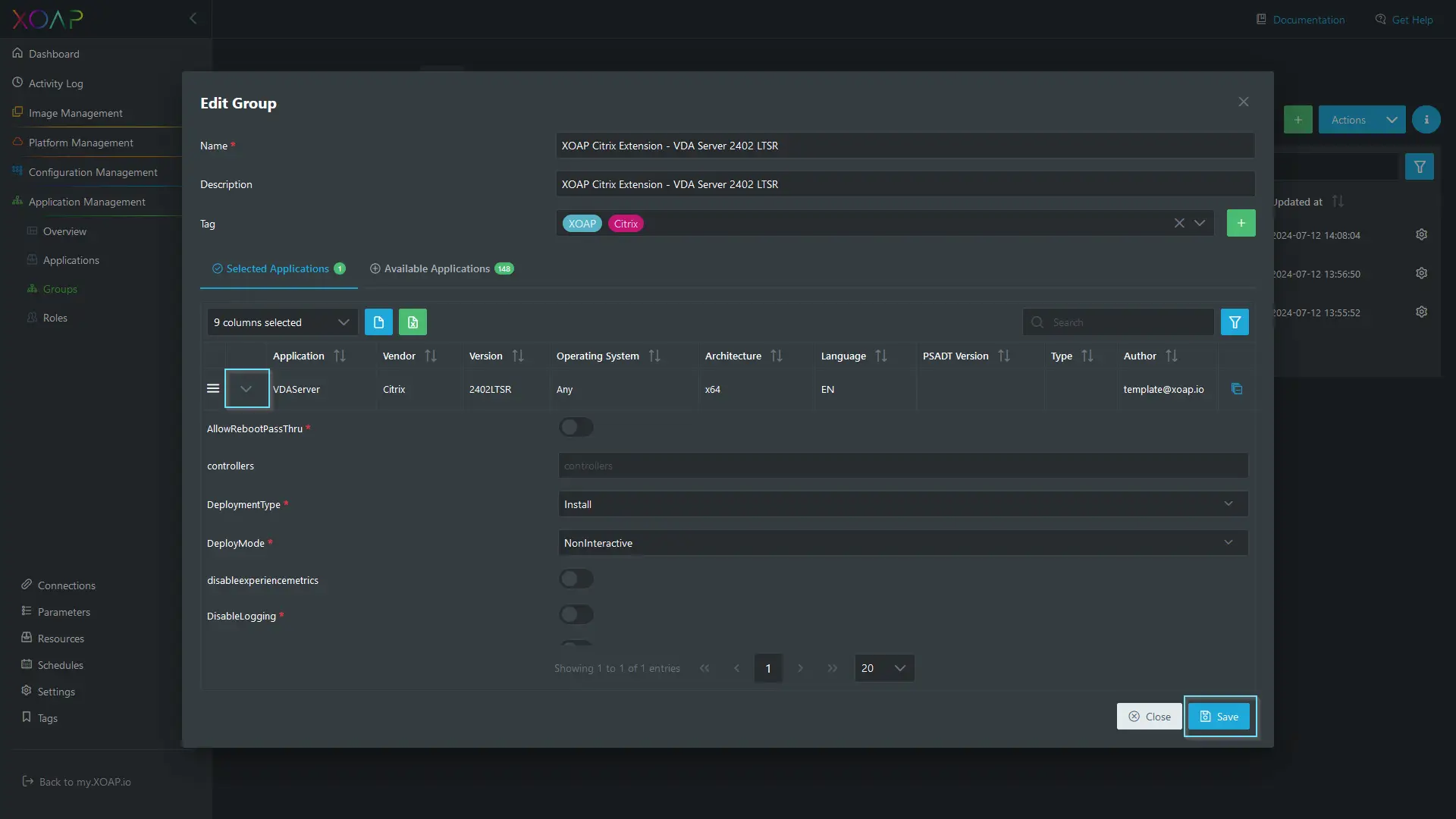1456x819 pixels.
Task: Toggle DisableLogging switch
Action: 576,614
